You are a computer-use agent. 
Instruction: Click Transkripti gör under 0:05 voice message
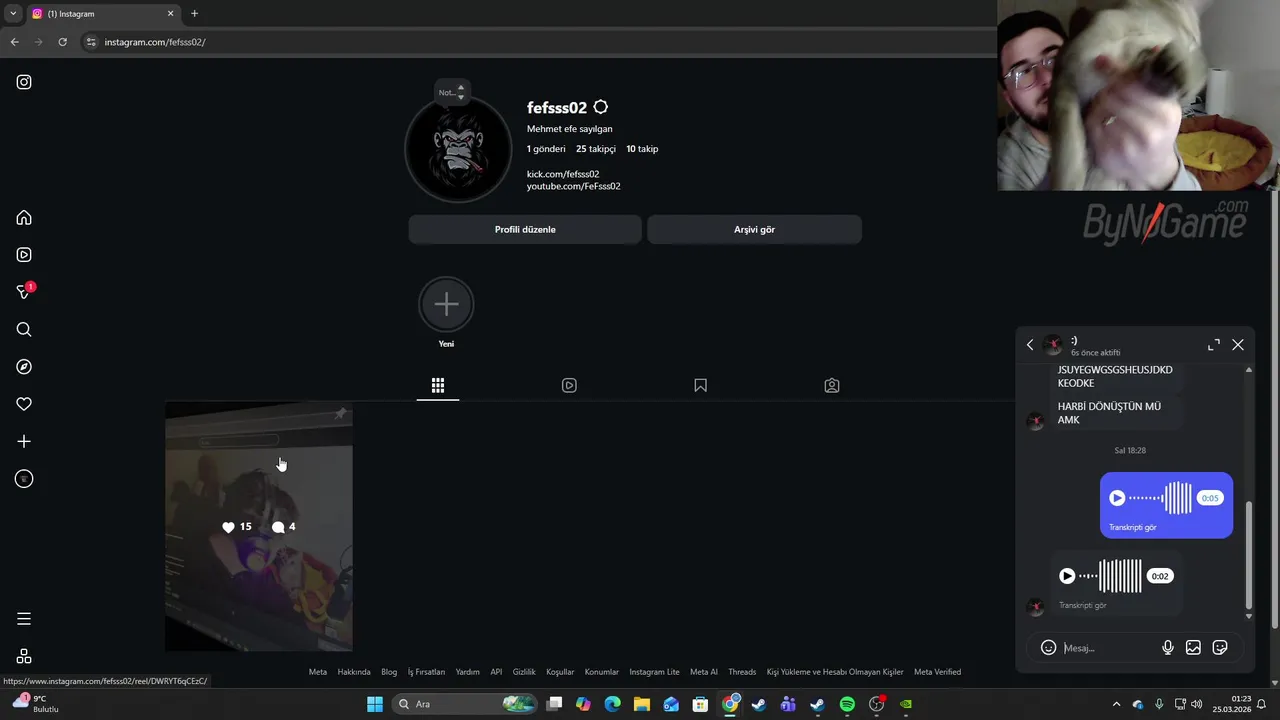point(1132,527)
